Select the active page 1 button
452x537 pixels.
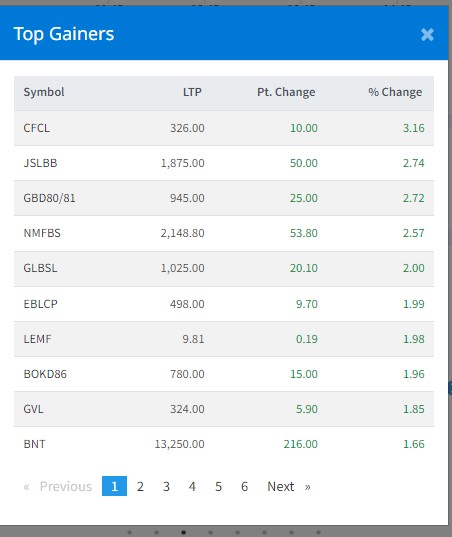click(114, 486)
